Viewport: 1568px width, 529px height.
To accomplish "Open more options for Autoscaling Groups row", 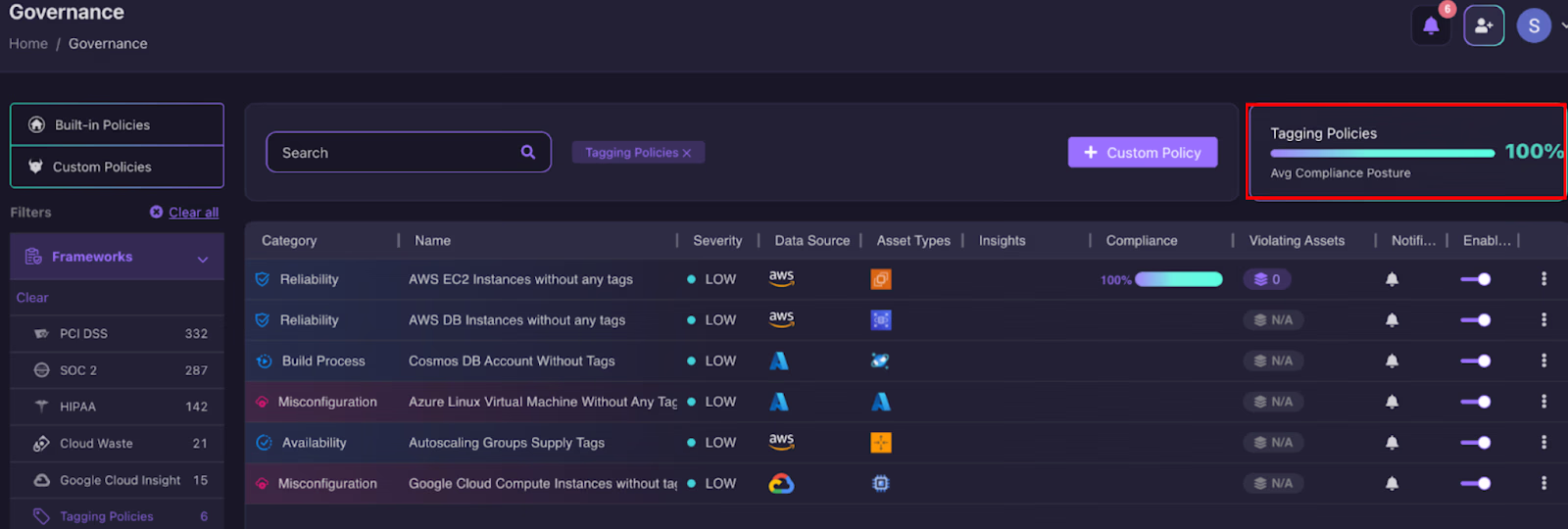I will point(1543,443).
